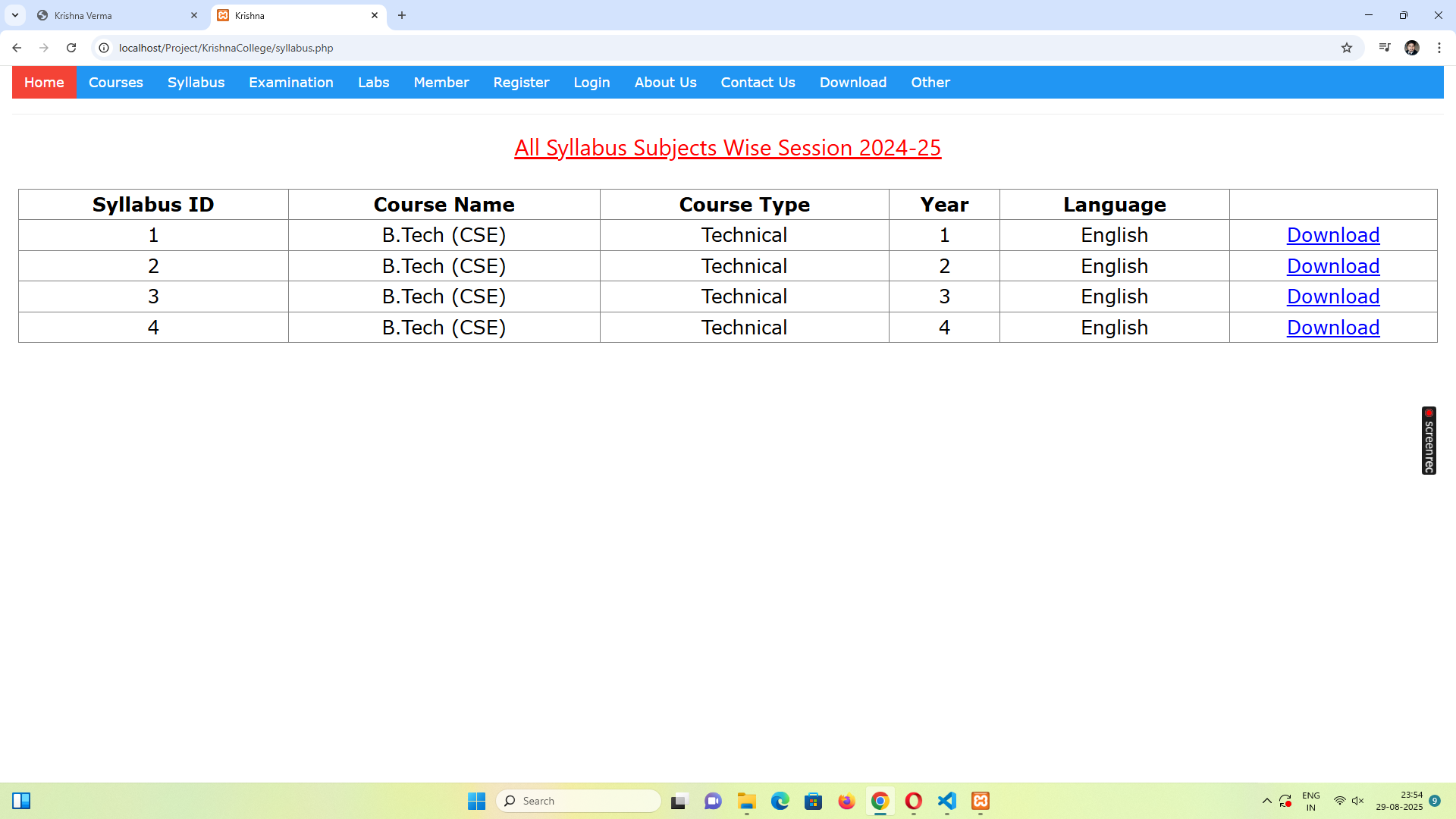Image resolution: width=1456 pixels, height=819 pixels.
Task: Download syllabus for Year 4
Action: point(1333,328)
